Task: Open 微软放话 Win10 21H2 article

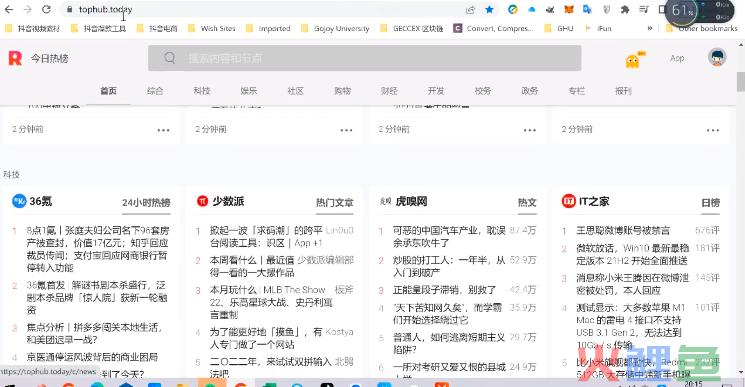Action: pos(632,254)
